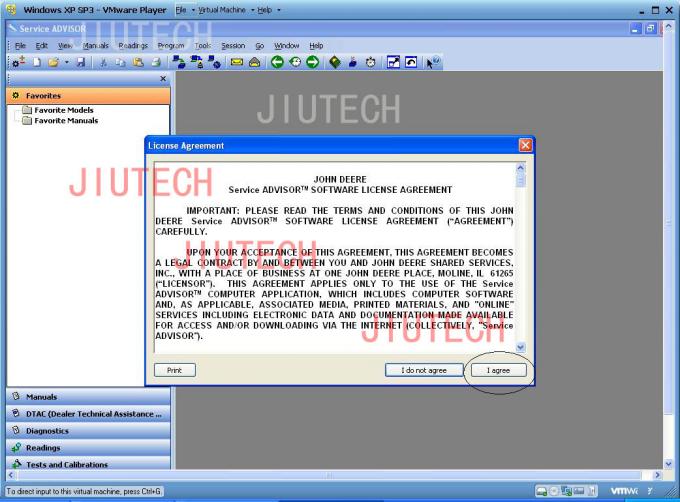The height and width of the screenshot is (502, 680).
Task: Click the Print toolbar icon
Action: (156, 63)
